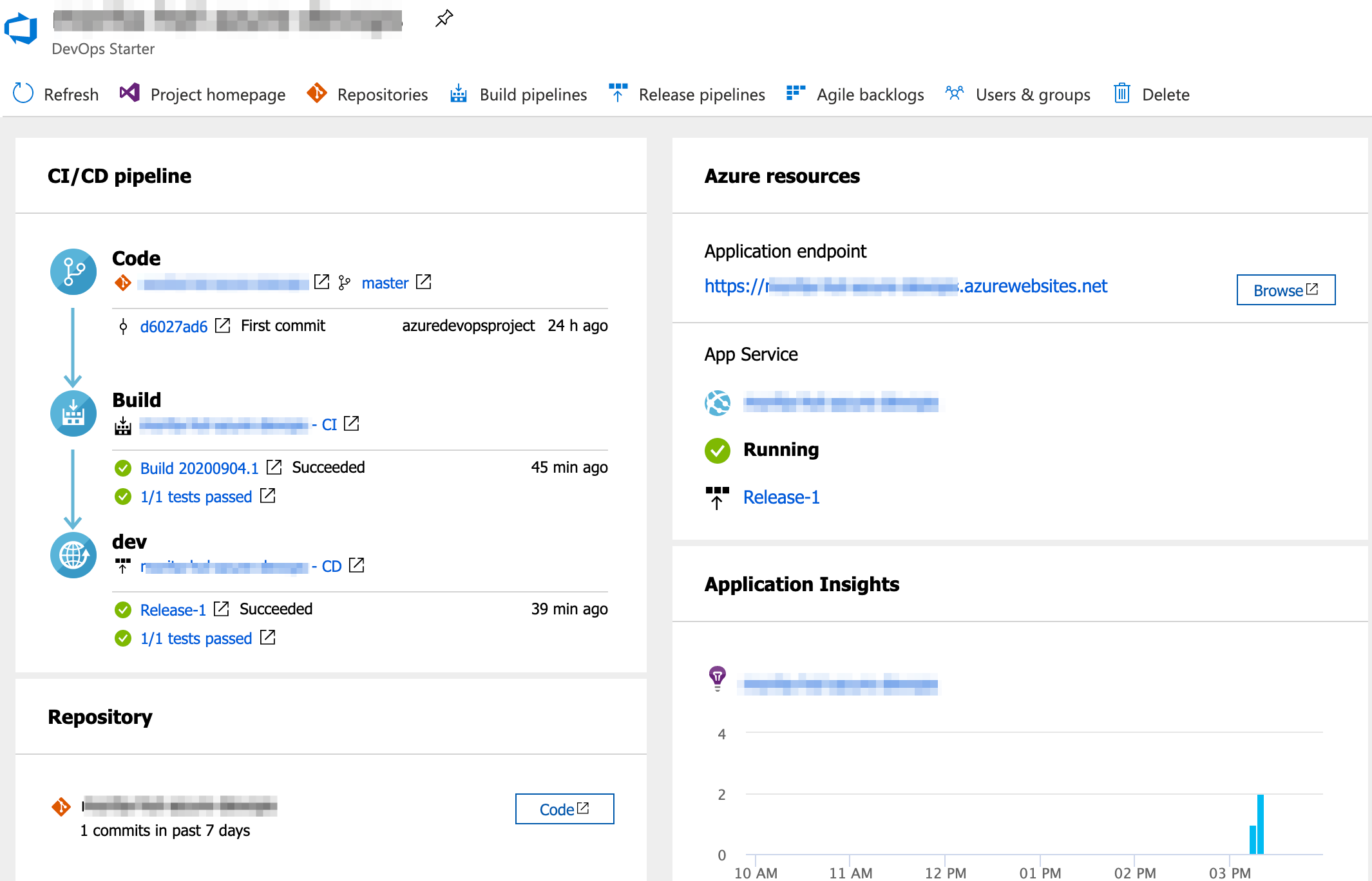
Task: Click external-link icon next to CI pipeline
Action: click(x=352, y=424)
